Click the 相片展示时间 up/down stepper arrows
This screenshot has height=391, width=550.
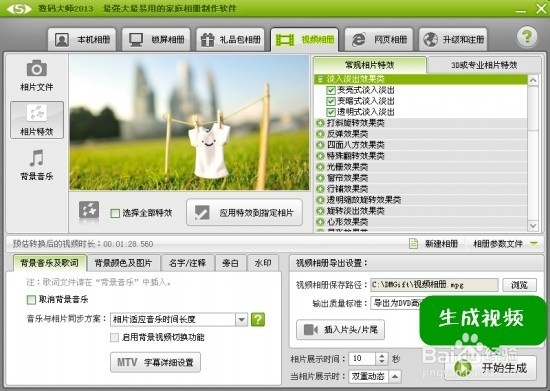pos(382,358)
